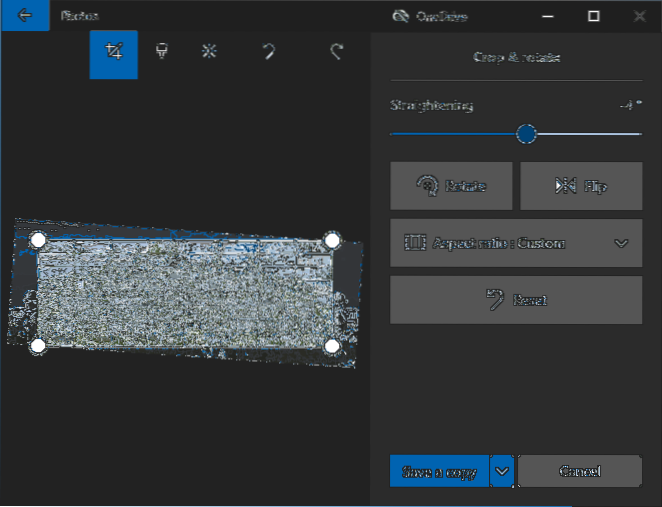The width and height of the screenshot is (662, 507).
Task: Click the top-left crop handle
Action: pyautogui.click(x=38, y=240)
